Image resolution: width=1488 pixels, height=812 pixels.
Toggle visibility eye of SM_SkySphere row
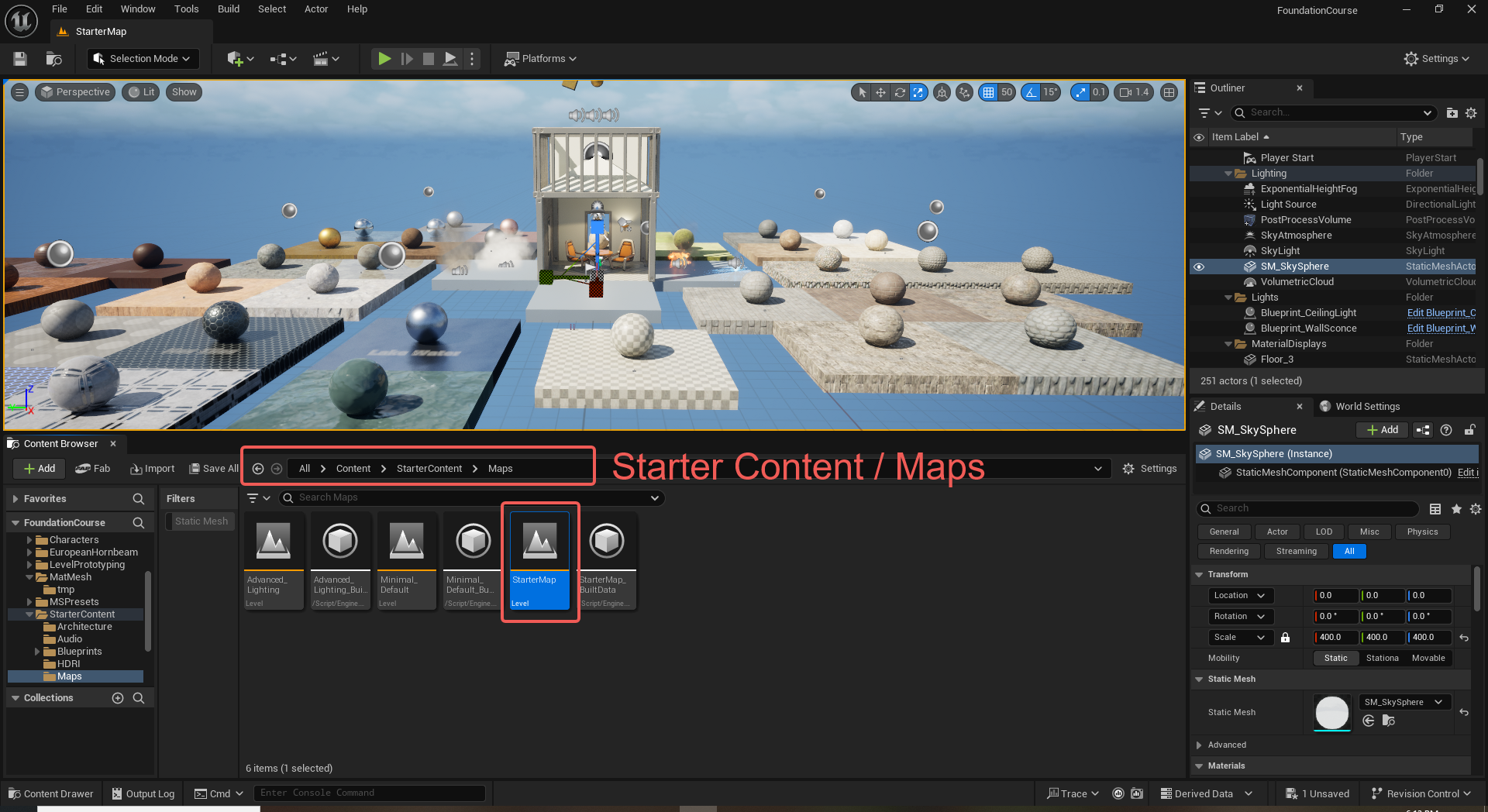(x=1199, y=267)
